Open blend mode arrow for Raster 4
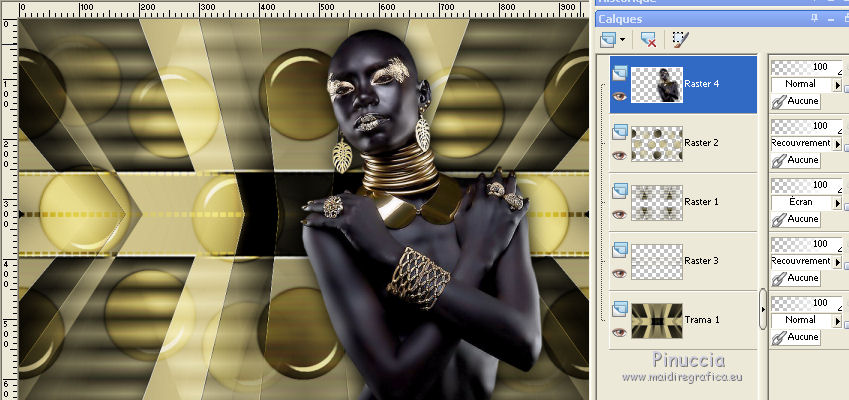Viewport: 849px width, 400px height. click(837, 85)
